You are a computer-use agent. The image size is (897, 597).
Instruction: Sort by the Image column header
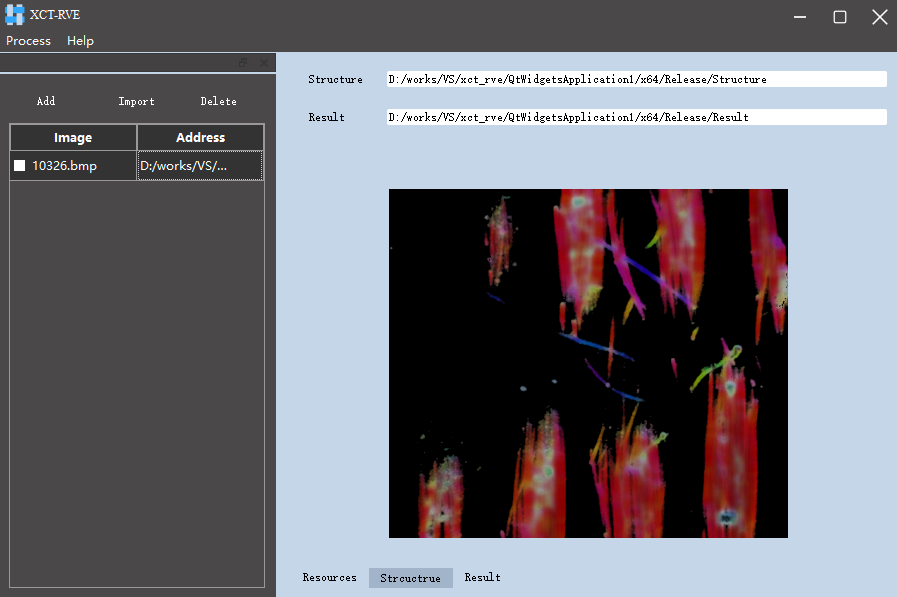(x=73, y=138)
